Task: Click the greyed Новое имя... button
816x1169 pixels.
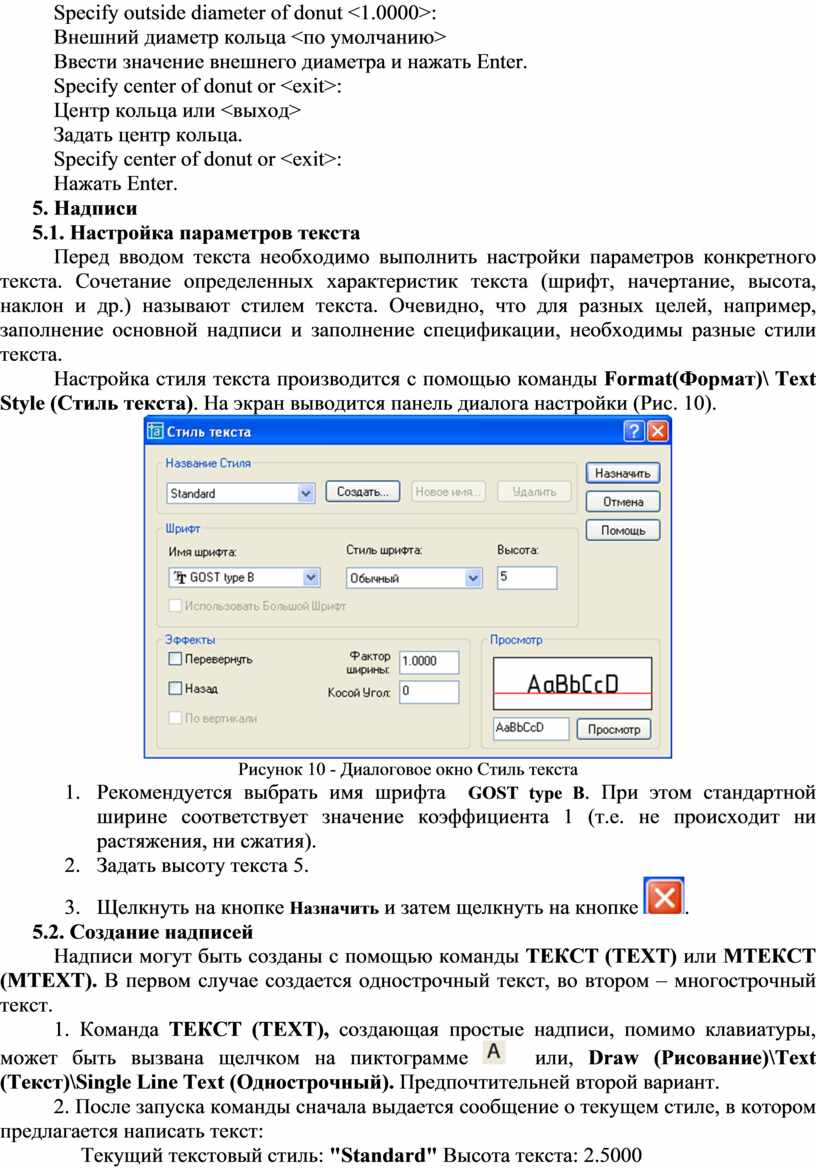Action: [448, 492]
